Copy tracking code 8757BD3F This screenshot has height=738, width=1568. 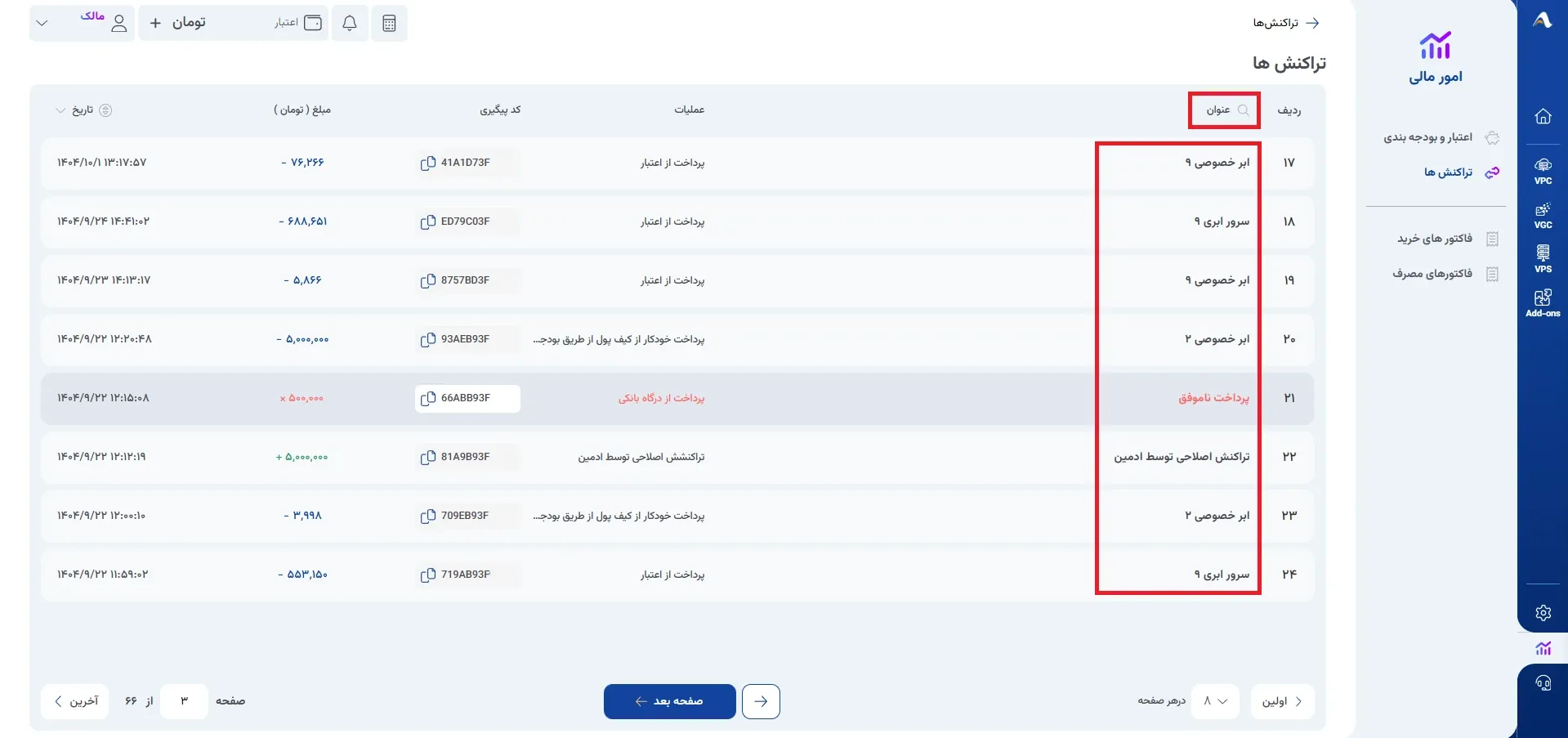pos(427,280)
